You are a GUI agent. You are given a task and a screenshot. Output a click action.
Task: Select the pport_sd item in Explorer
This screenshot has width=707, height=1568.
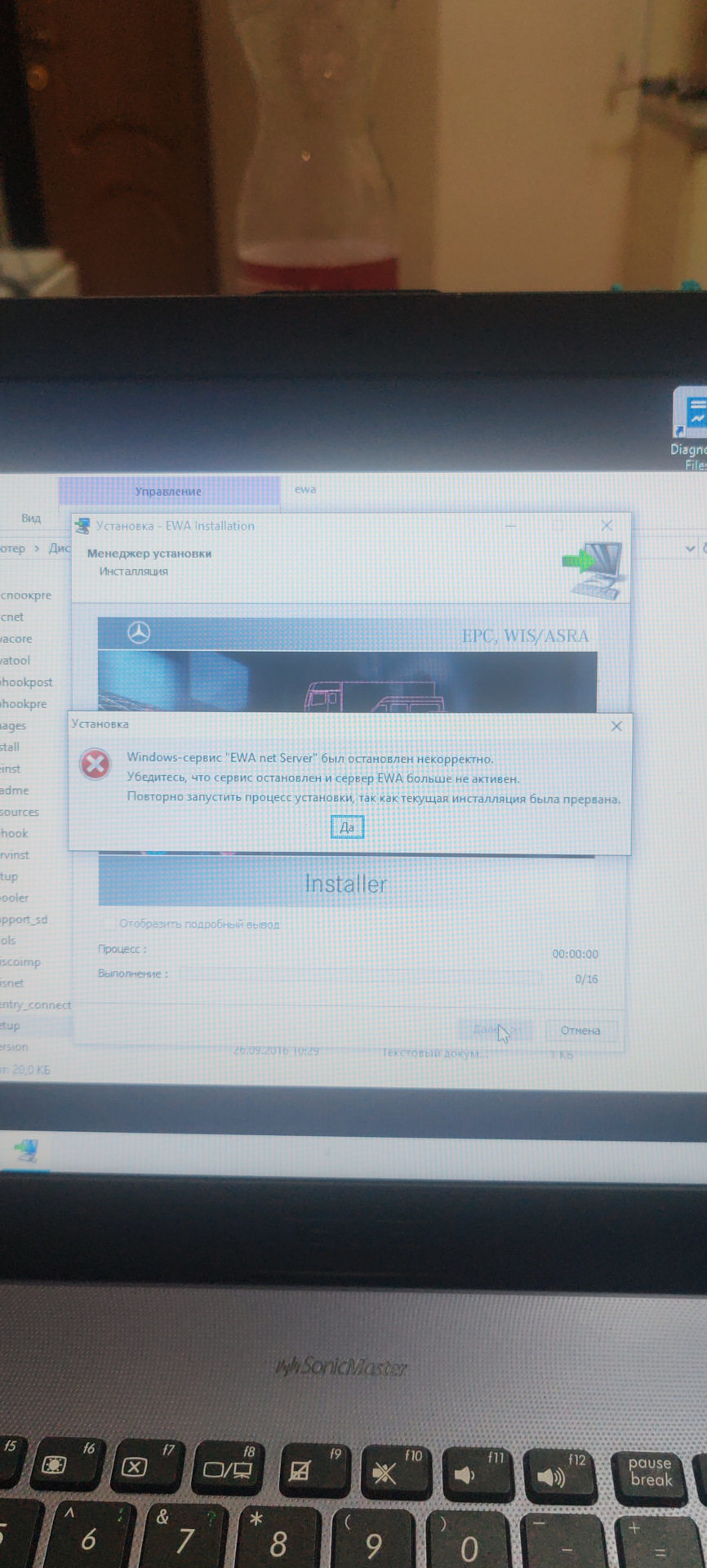[x=24, y=919]
